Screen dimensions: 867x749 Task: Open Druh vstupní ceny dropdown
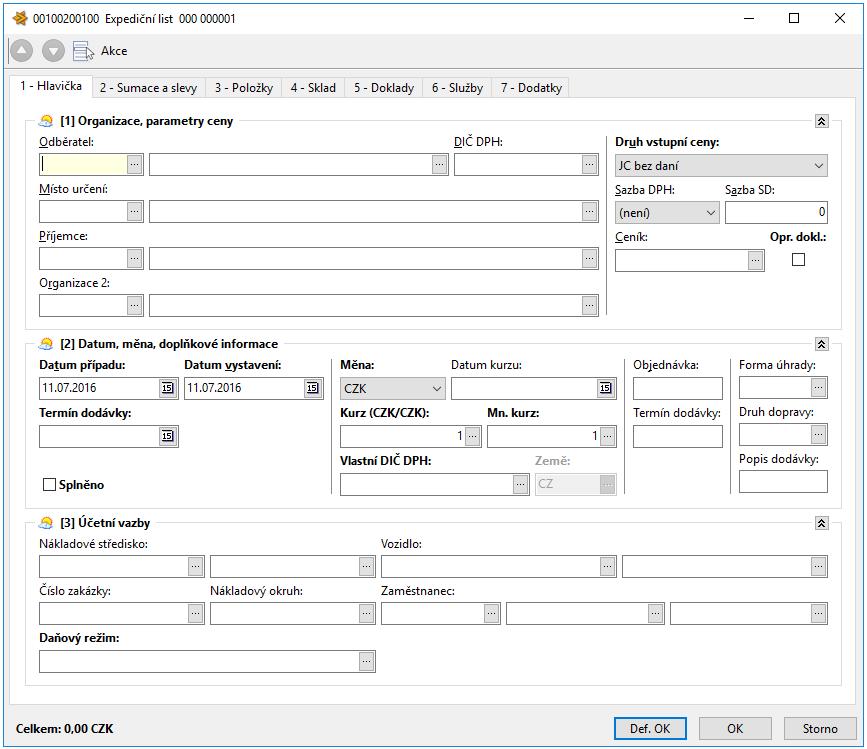click(x=721, y=165)
